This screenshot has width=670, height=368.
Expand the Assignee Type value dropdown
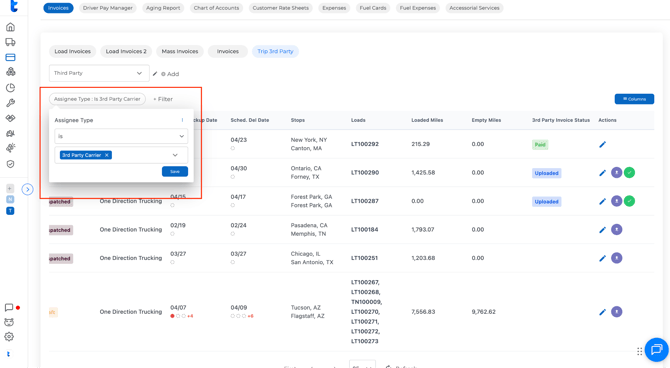(175, 155)
